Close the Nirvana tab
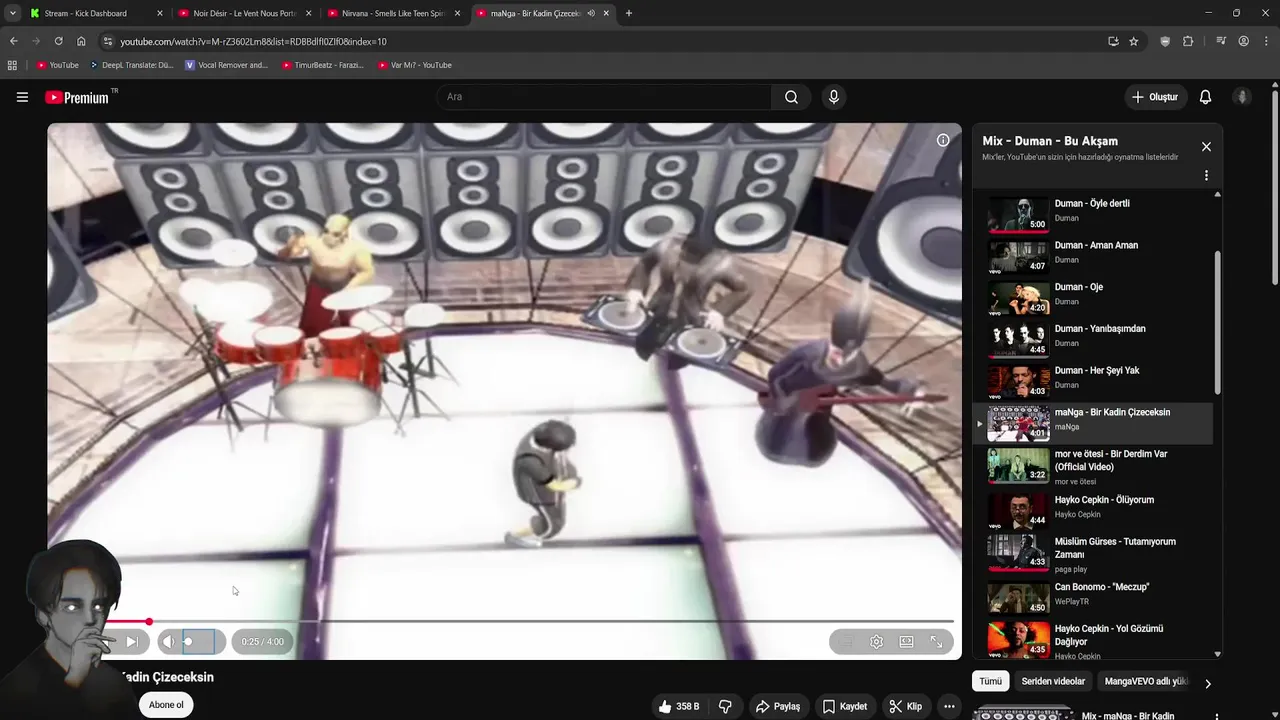The image size is (1280, 720). 457,13
